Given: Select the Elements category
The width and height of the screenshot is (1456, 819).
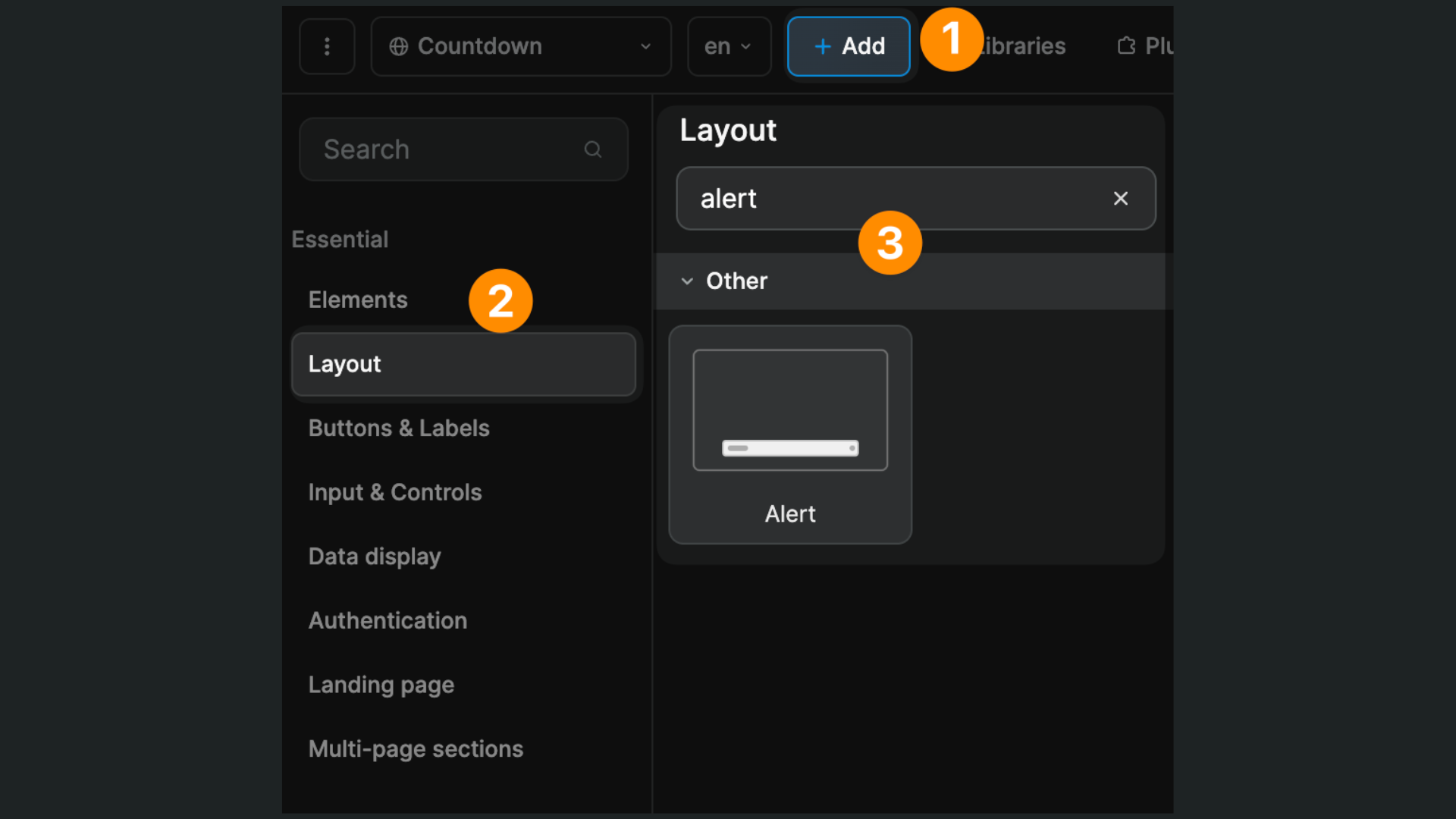Looking at the screenshot, I should (x=358, y=300).
